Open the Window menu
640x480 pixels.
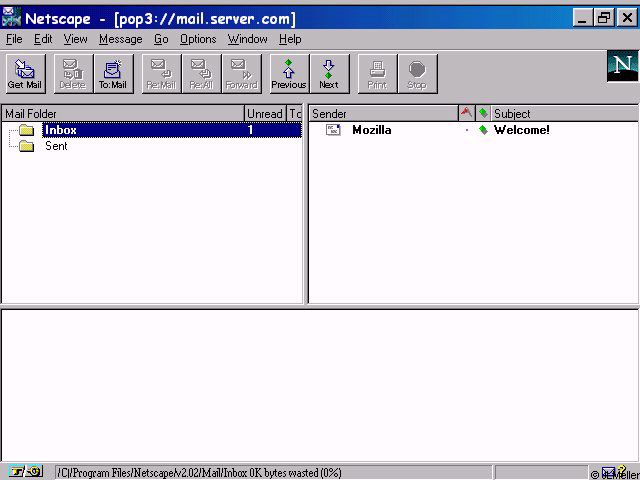tap(247, 39)
